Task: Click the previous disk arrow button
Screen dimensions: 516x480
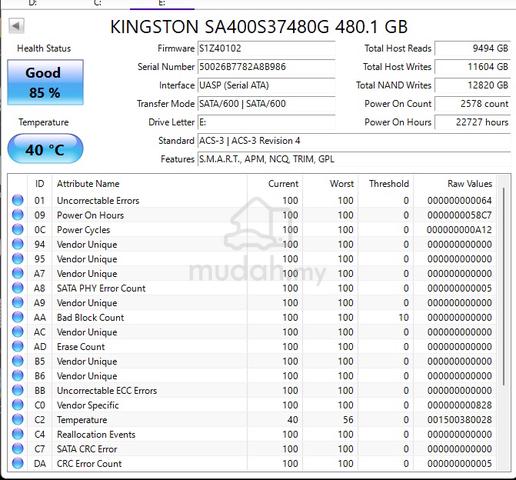Action: tap(16, 26)
